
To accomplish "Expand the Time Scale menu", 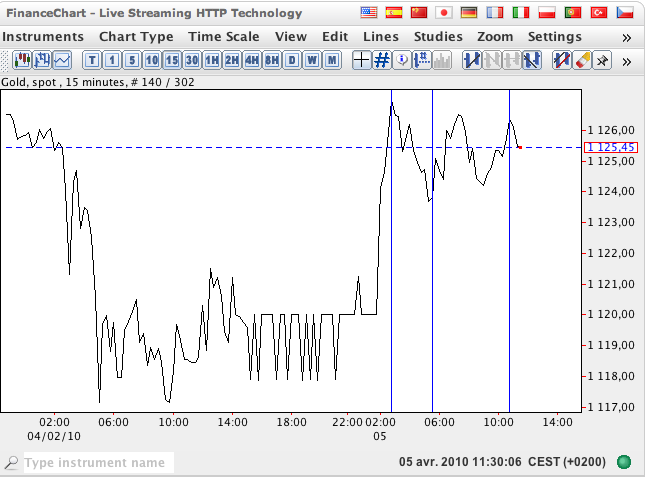I will [x=223, y=36].
